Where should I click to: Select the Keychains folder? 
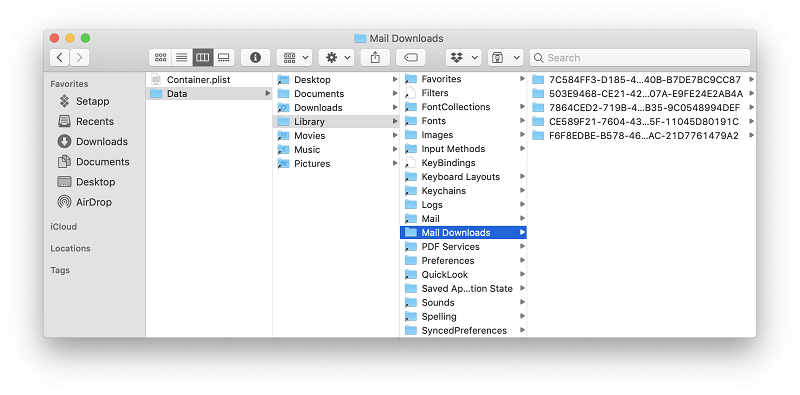tap(463, 191)
